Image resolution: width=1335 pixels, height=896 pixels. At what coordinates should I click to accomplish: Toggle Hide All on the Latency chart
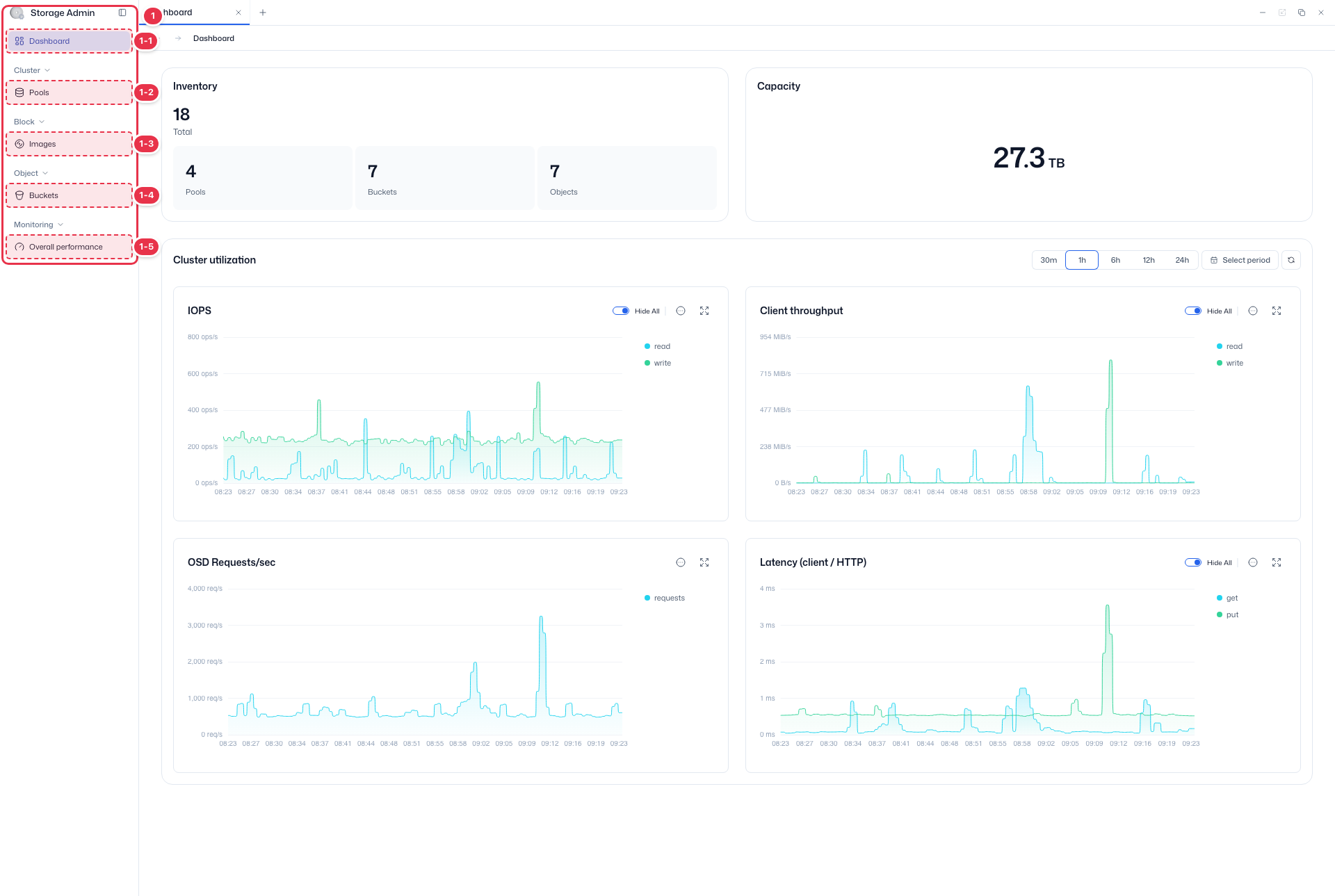pyautogui.click(x=1193, y=562)
